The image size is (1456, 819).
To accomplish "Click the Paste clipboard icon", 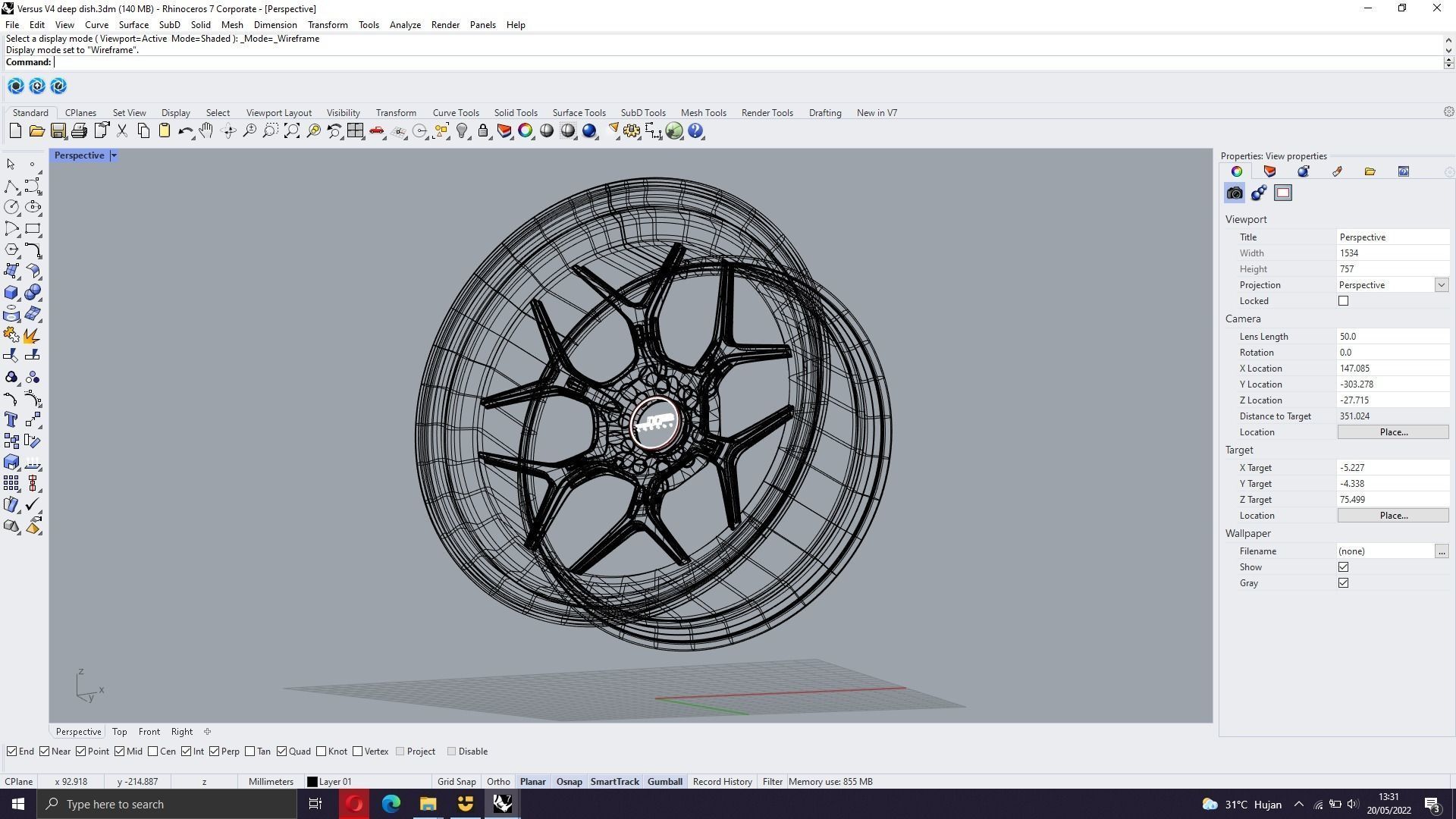I will 164,131.
